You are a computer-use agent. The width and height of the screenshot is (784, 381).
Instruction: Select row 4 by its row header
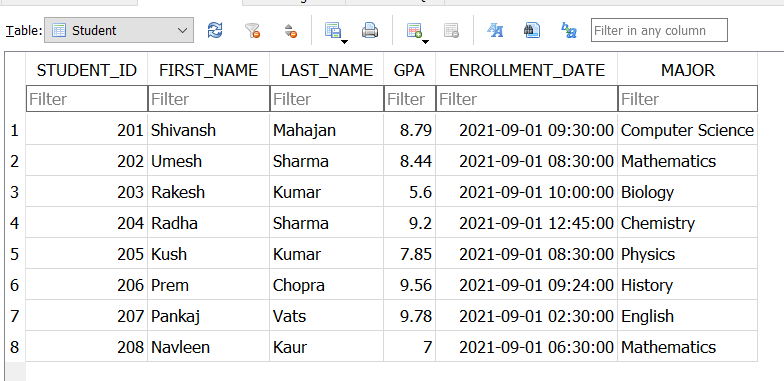[14, 223]
